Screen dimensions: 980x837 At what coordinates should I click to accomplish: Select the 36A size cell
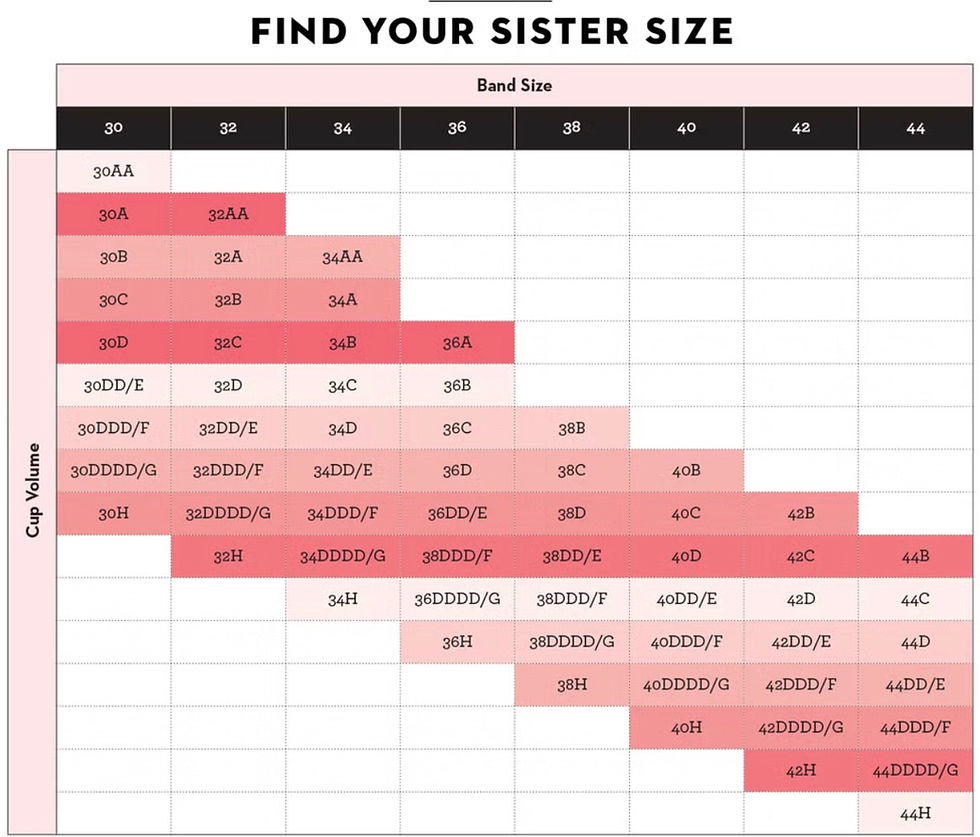click(x=457, y=342)
